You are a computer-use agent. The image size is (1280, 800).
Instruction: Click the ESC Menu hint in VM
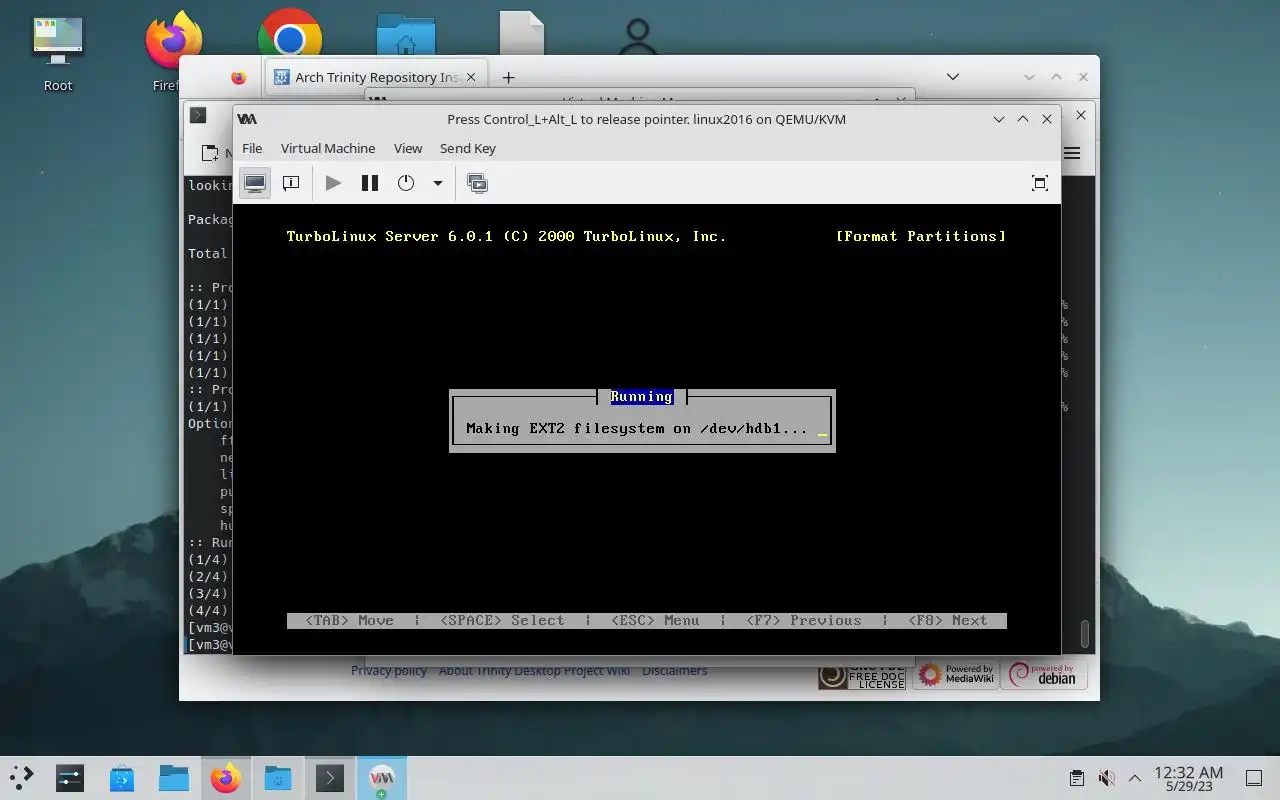coord(655,620)
